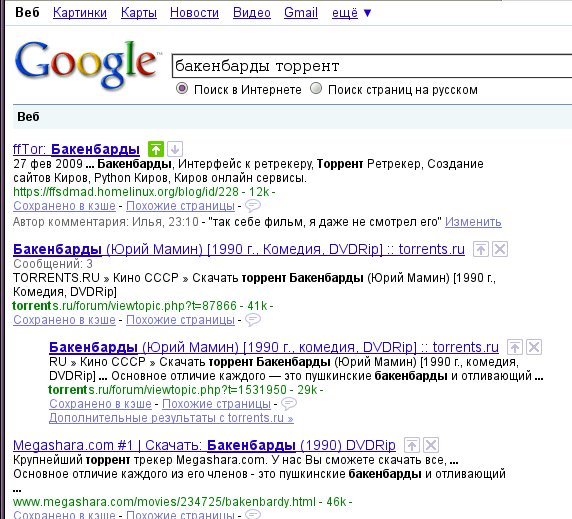Click the search box with 'бакенбарды торрент'
Image resolution: width=572 pixels, height=519 pixels.
point(372,66)
